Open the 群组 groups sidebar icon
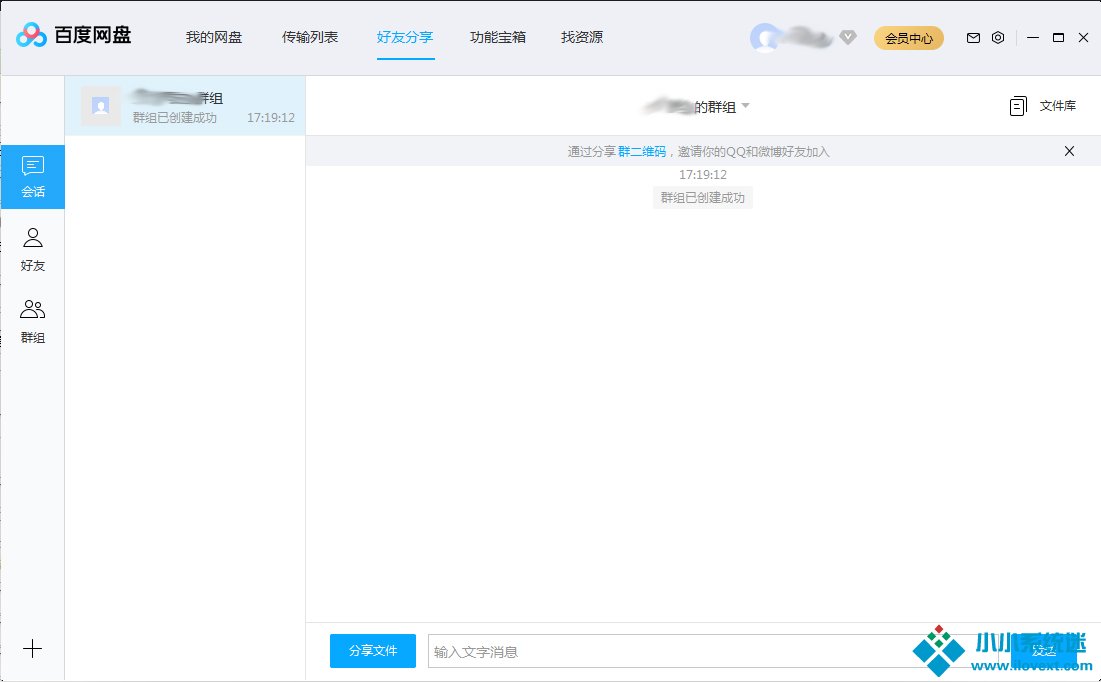The width and height of the screenshot is (1101, 682). coord(33,321)
